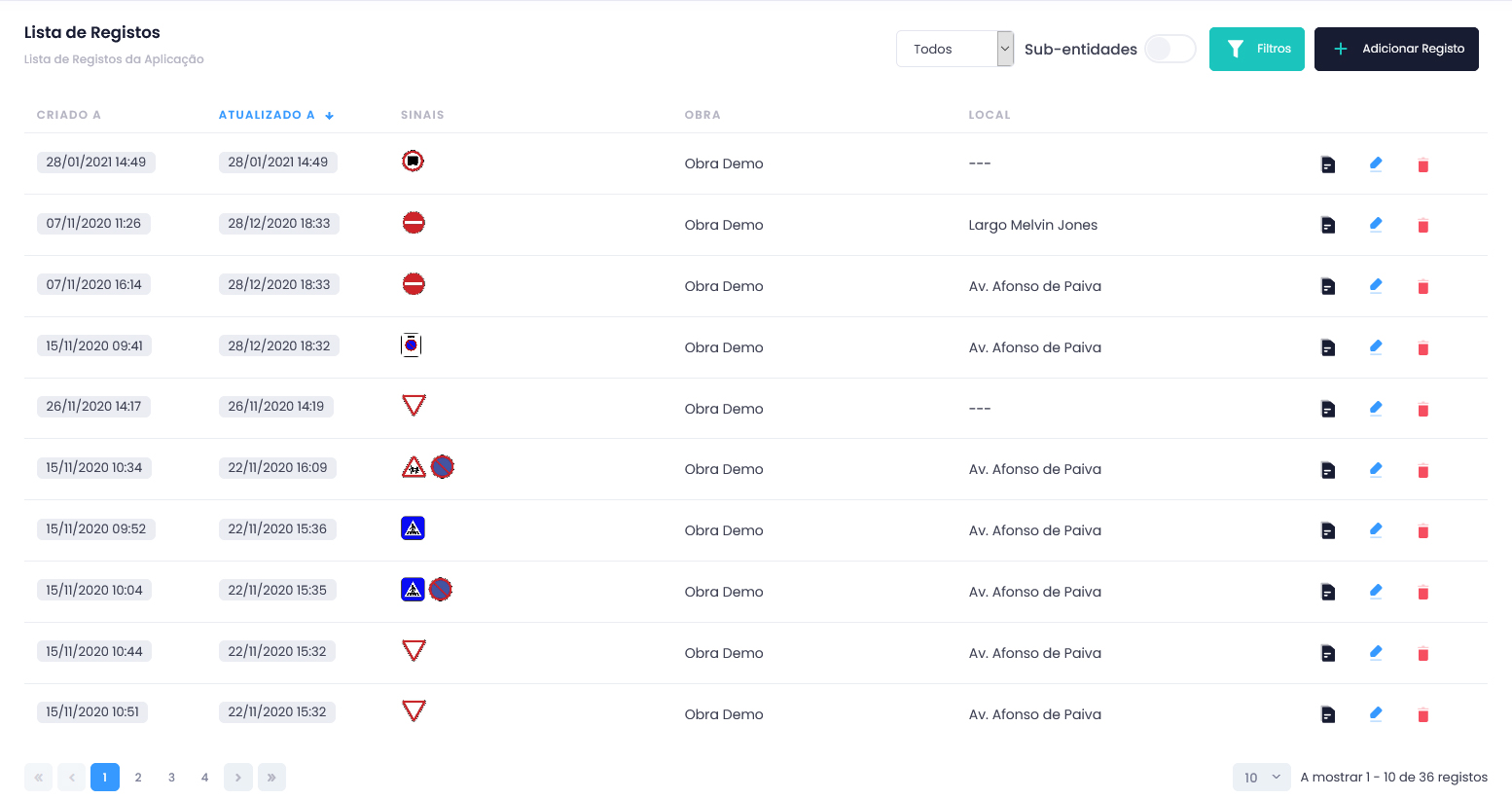Screen dimensions: 1512x799
Task: View details of record created 15/11/2020 09:41
Action: tap(1328, 347)
